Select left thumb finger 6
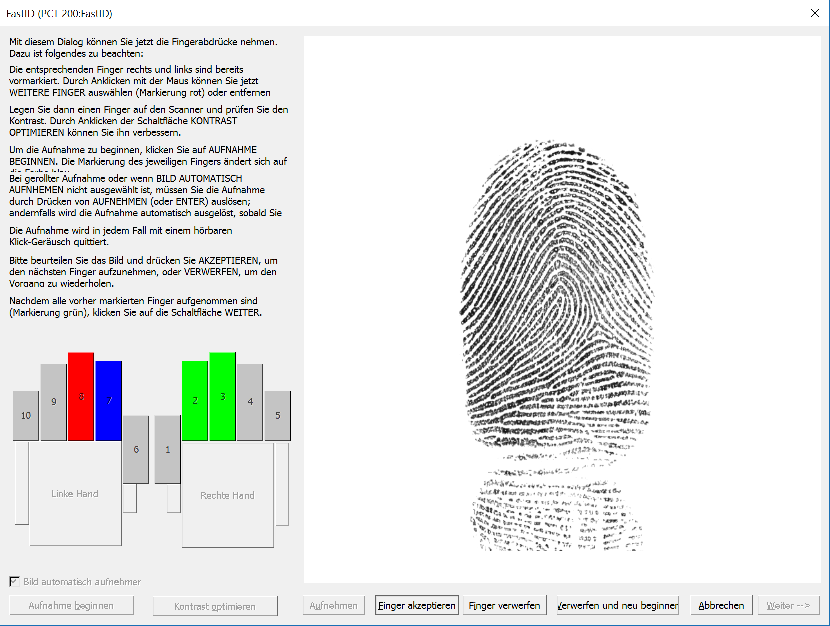 point(136,449)
